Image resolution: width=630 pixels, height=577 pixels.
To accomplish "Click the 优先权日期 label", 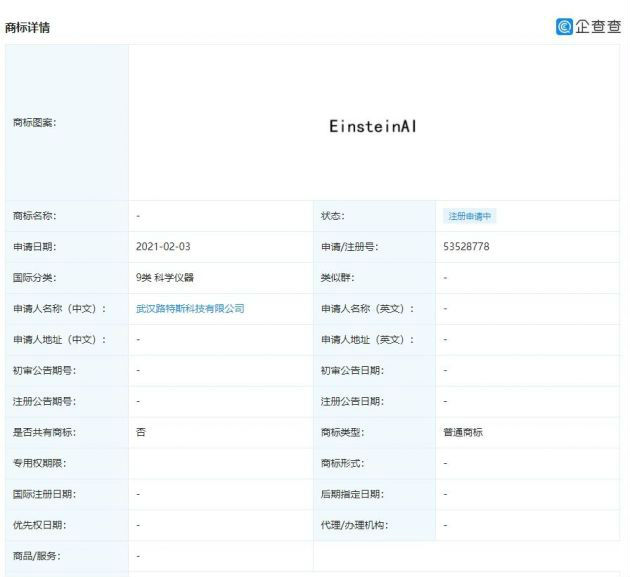I will tap(39, 525).
